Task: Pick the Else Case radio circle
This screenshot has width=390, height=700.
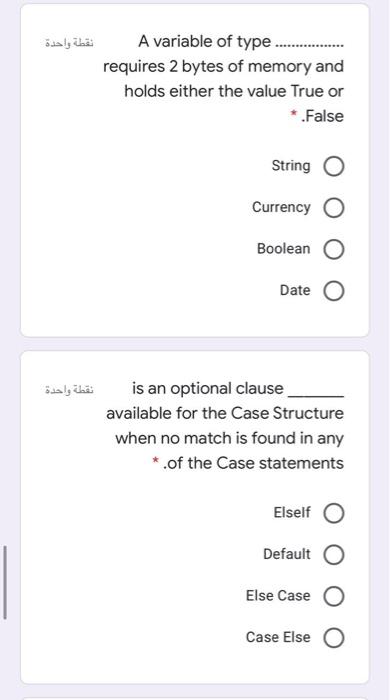Action: [x=334, y=596]
